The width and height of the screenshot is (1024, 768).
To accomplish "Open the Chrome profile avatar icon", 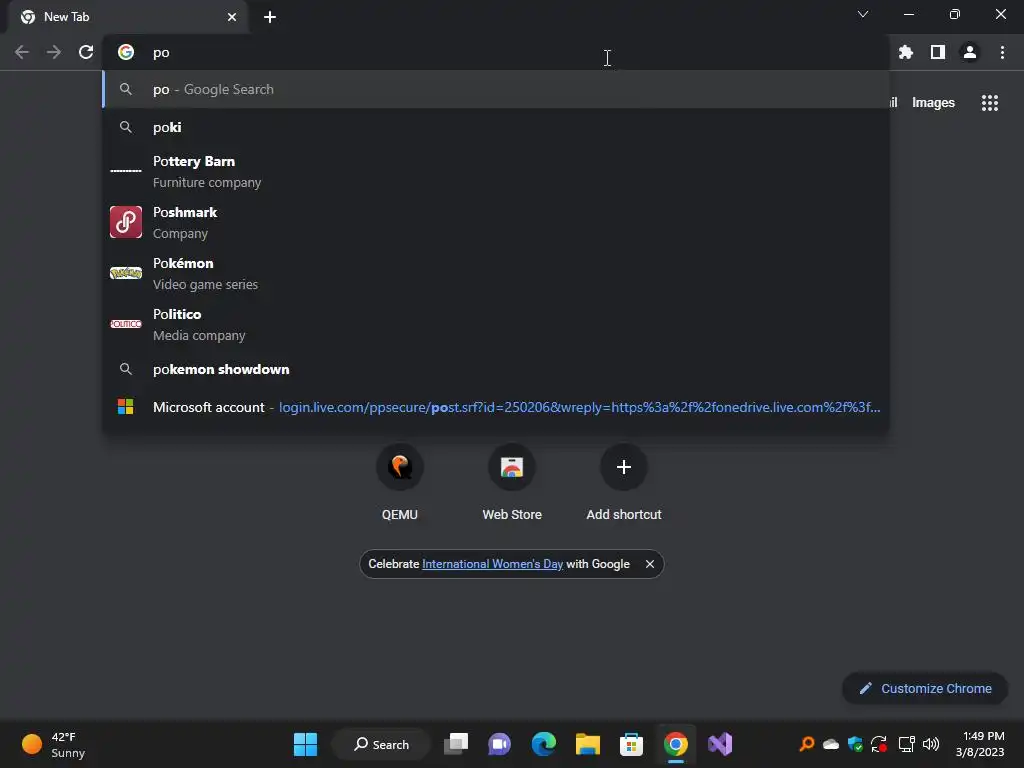I will [x=970, y=52].
